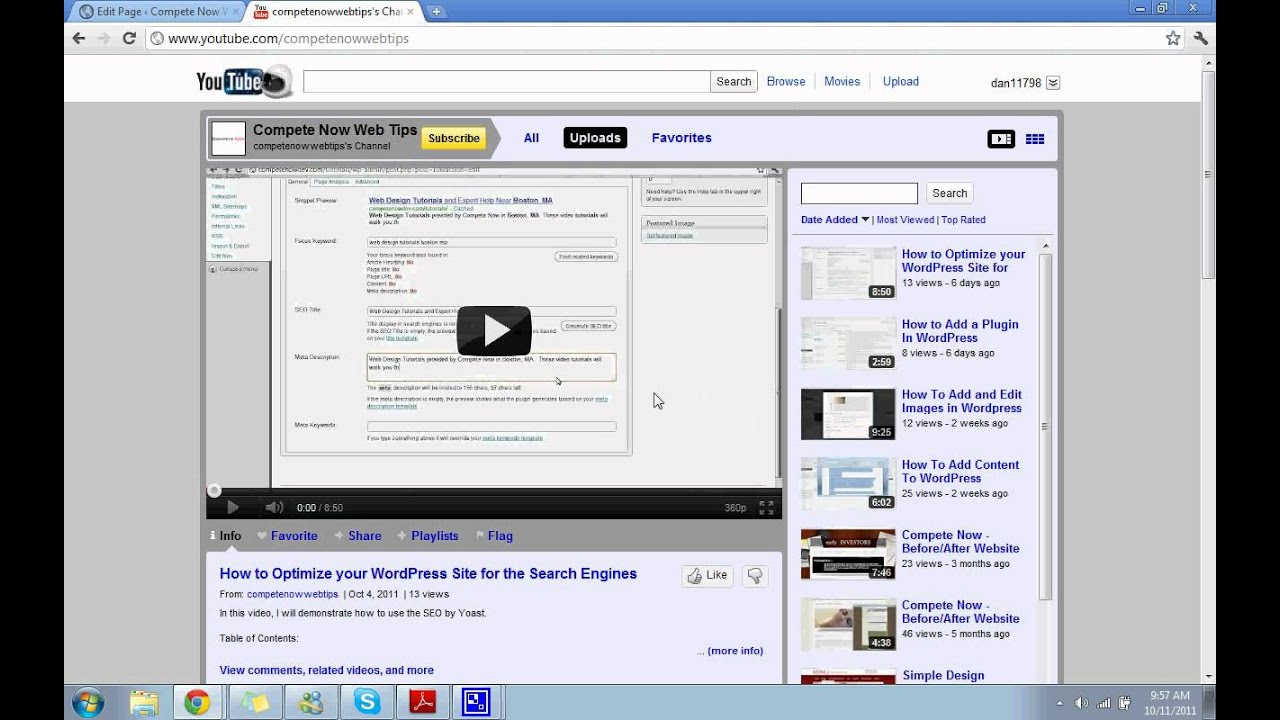Click the taskbar clock 9:57 AM
This screenshot has width=1280, height=720.
coord(1170,696)
